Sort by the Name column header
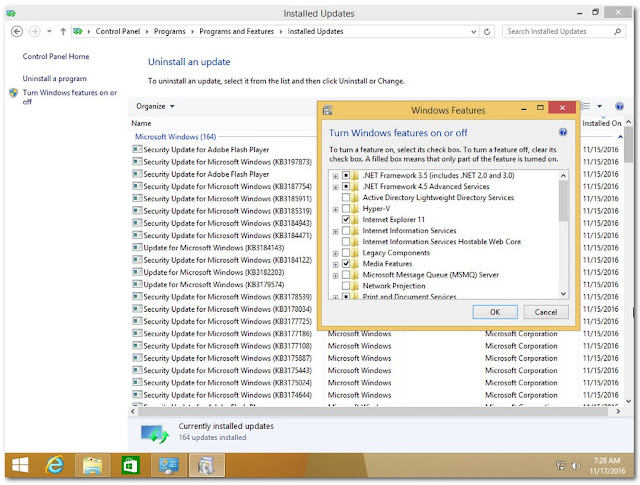Screen dimensions: 640x485 (x=141, y=123)
